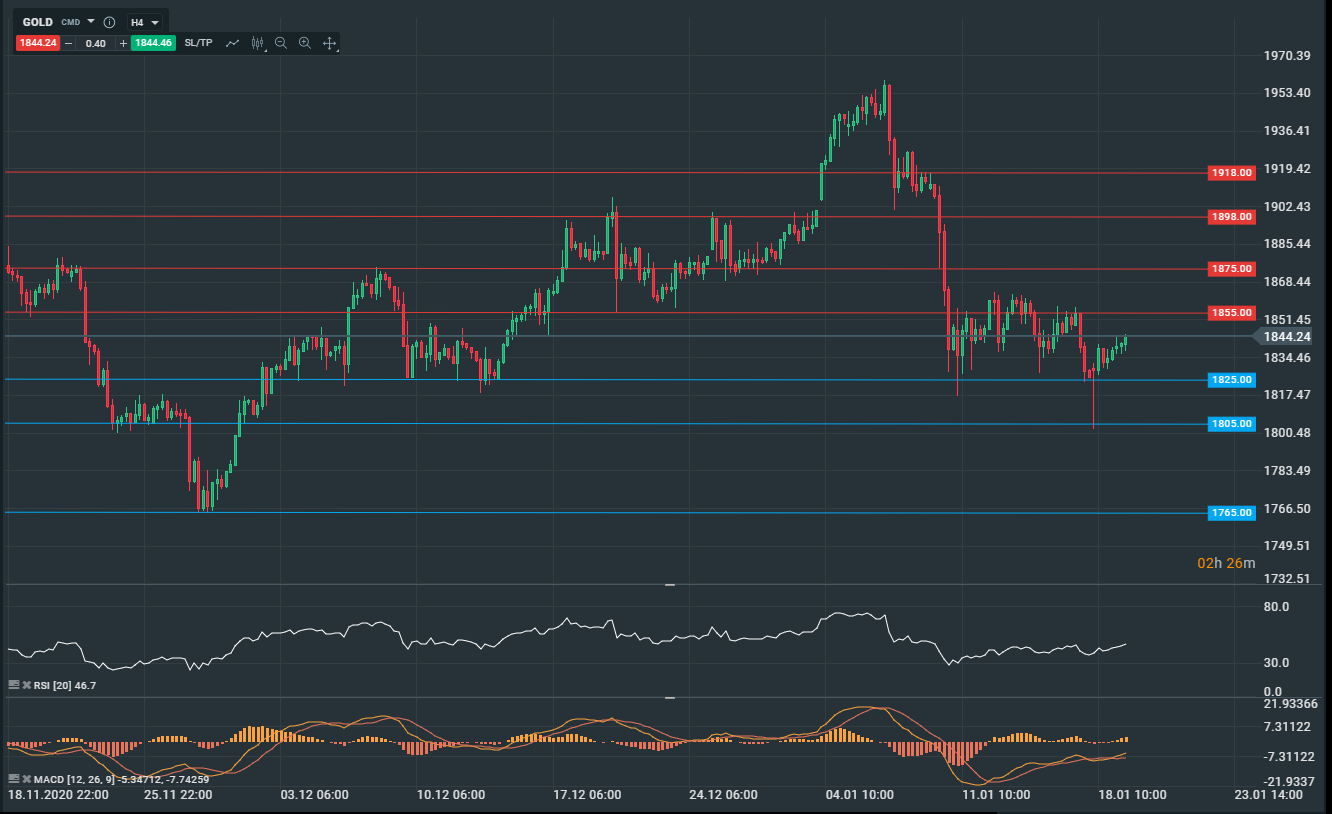Screen dimensions: 1332x814
Task: Click the 11.01 10:00 time axis label
Action: 996,795
